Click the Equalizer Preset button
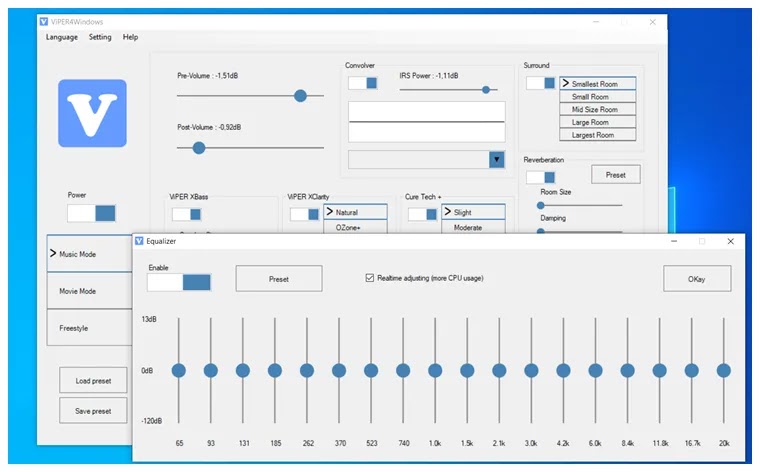Screen dimensions: 760x472 point(279,279)
